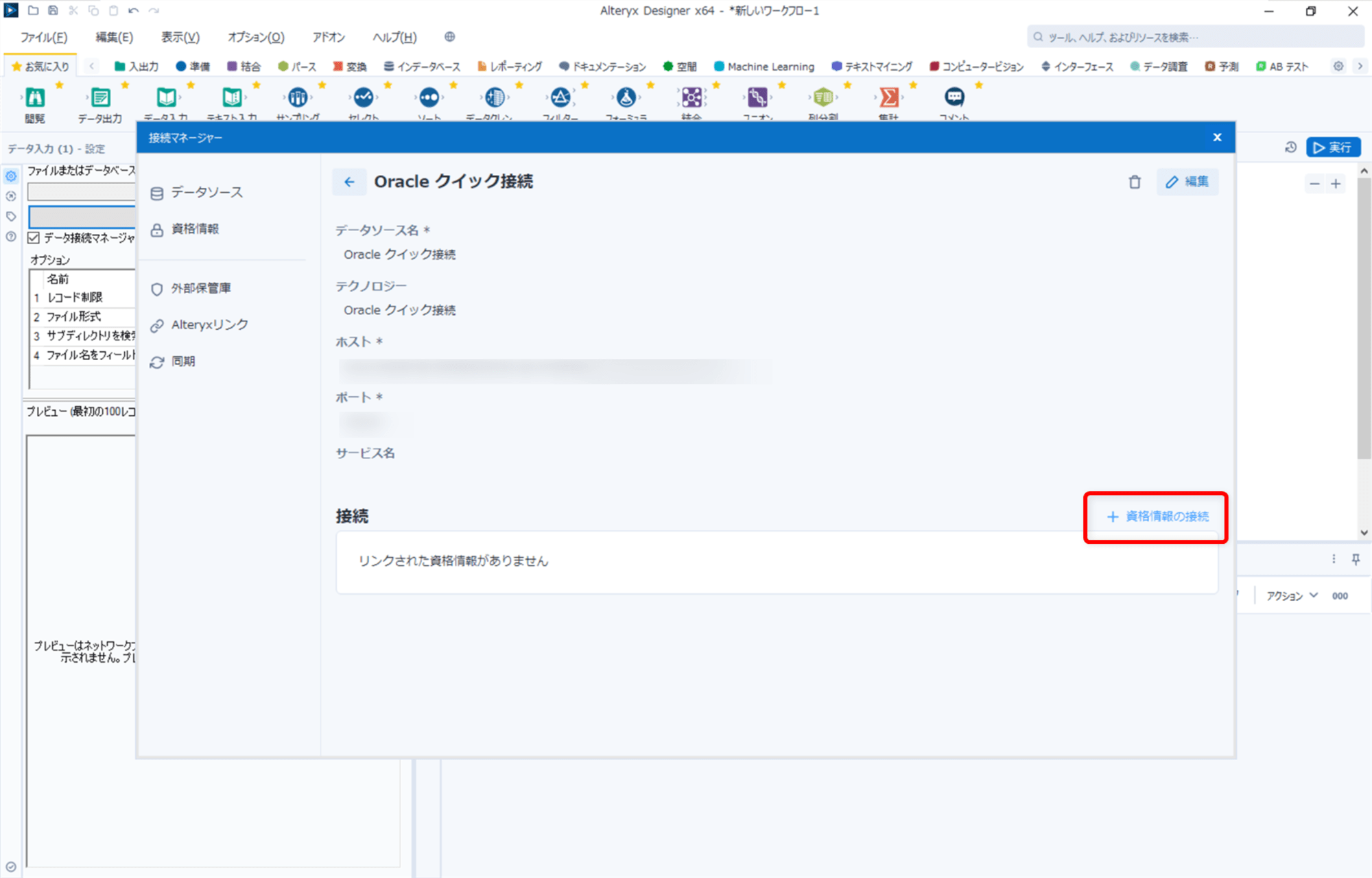Zoom in canvas with plus icon
This screenshot has height=878, width=1372.
(1336, 184)
